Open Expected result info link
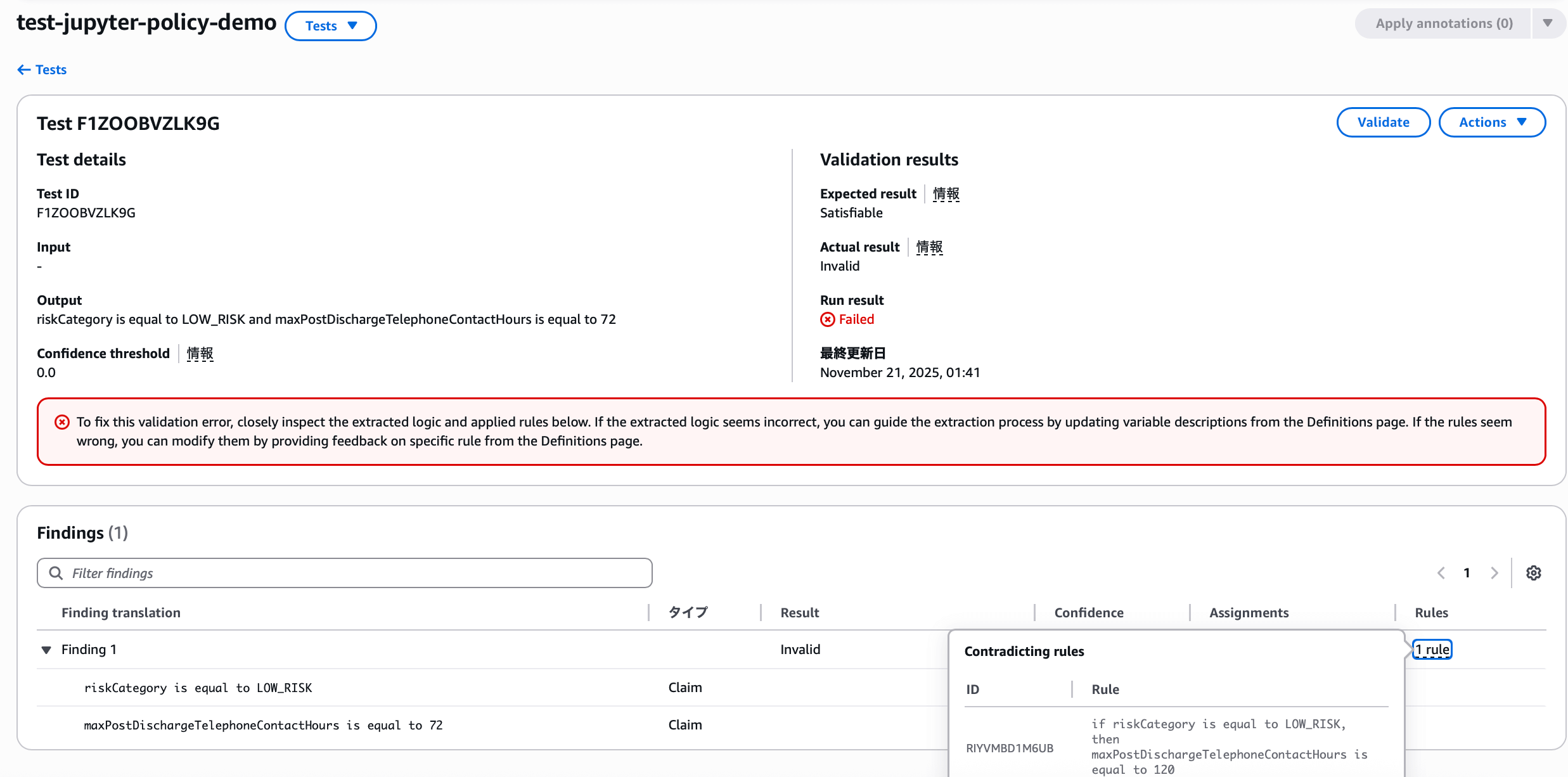The width and height of the screenshot is (1568, 777). [946, 194]
